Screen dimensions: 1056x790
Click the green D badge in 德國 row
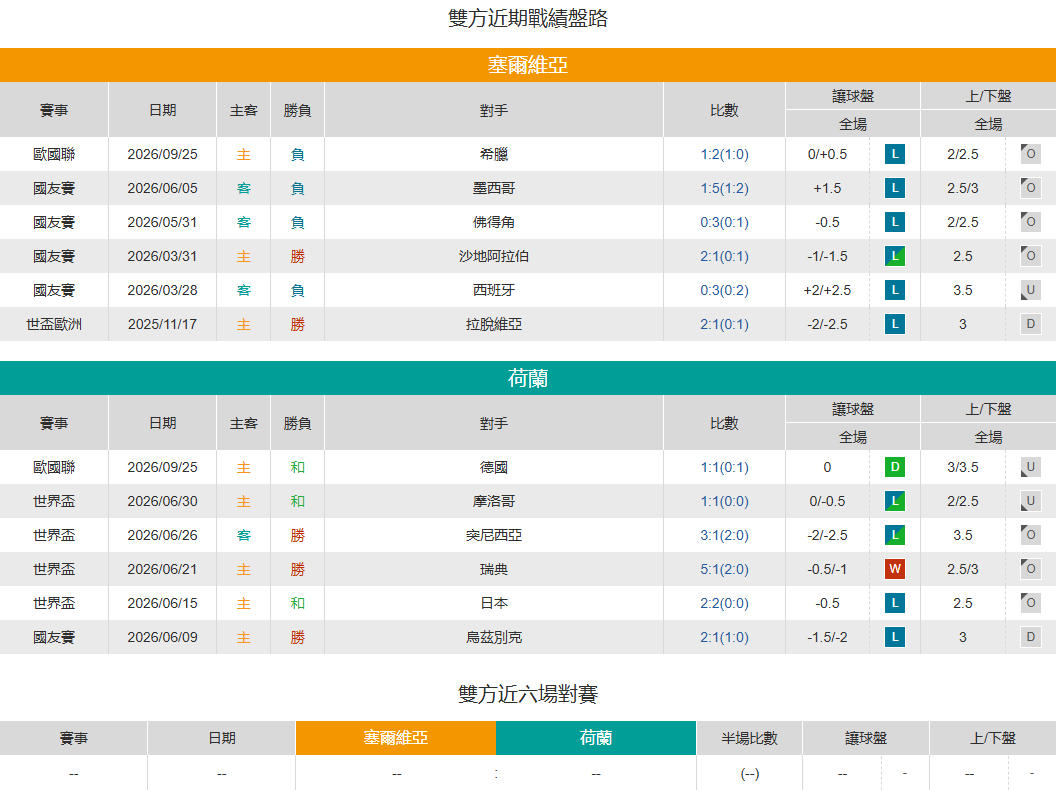[894, 467]
